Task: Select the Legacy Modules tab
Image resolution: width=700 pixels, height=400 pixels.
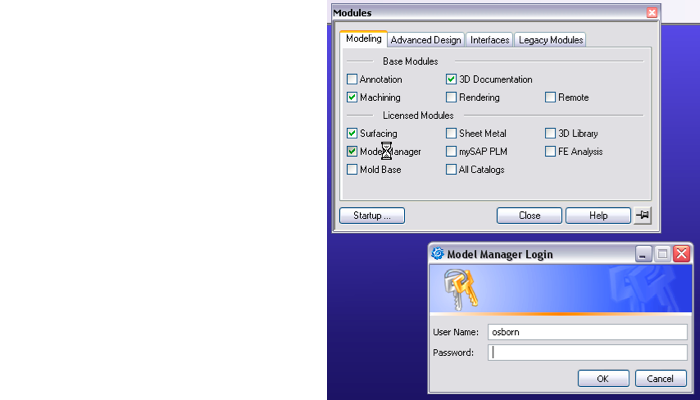Action: pos(550,40)
